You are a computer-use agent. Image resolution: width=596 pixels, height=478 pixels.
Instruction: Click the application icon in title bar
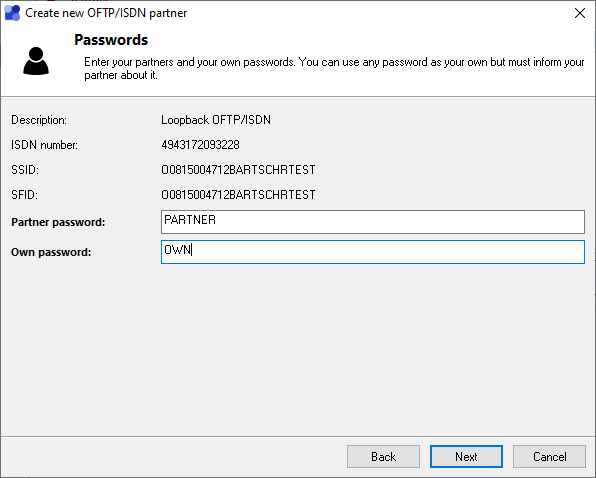pyautogui.click(x=12, y=13)
